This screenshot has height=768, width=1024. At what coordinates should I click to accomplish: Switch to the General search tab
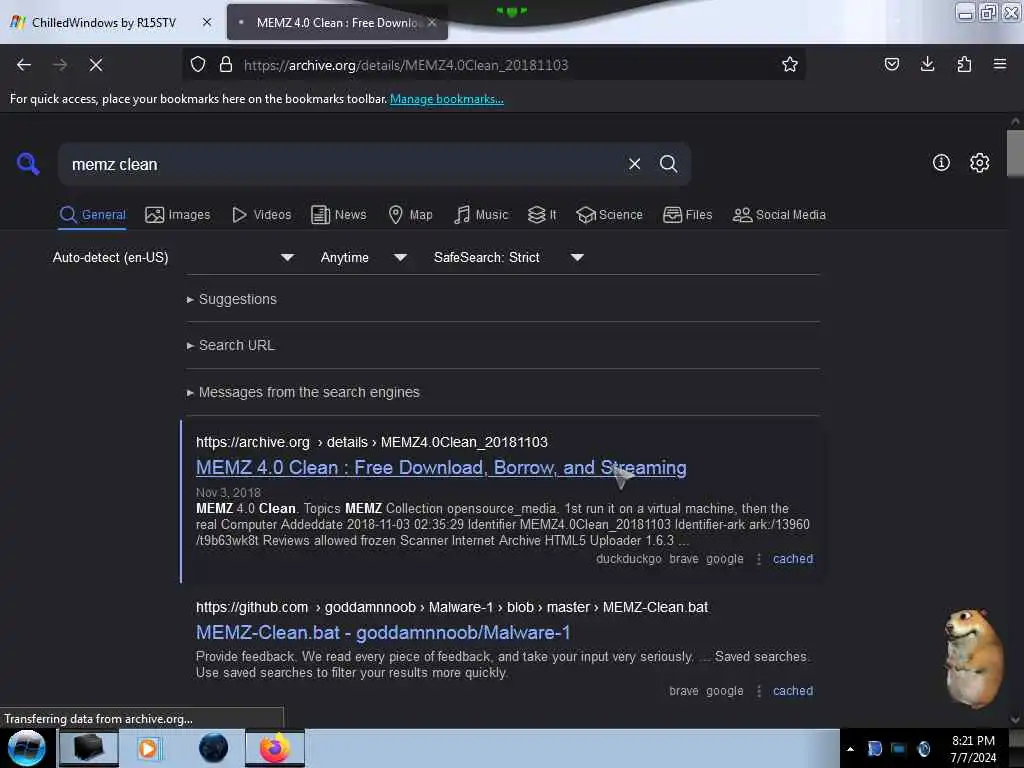pos(92,215)
